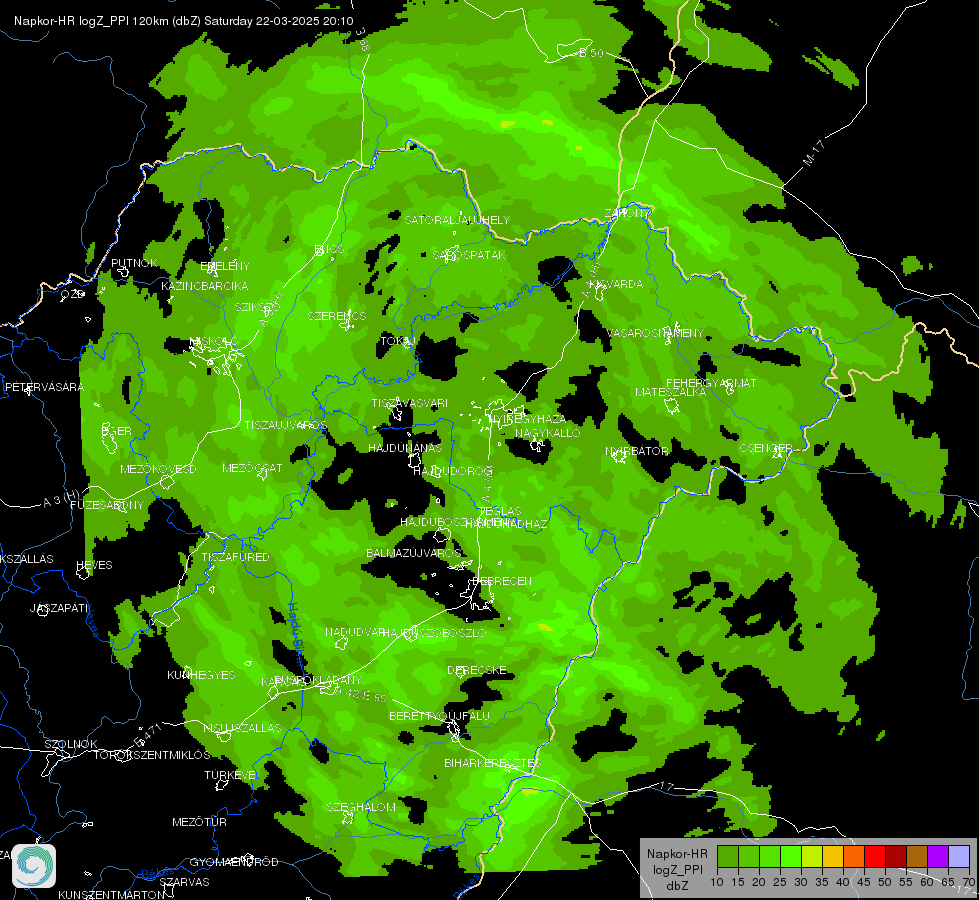This screenshot has width=979, height=900.
Task: Click the bright red 45-50 dBZ legend swatch
Action: [875, 856]
